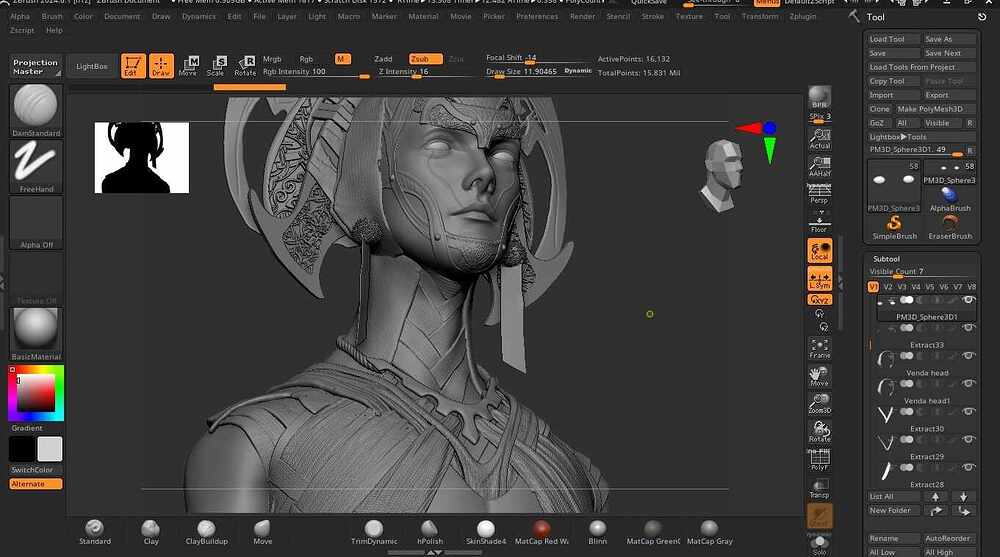
Task: Select the ClayBuildup brush
Action: [207, 532]
